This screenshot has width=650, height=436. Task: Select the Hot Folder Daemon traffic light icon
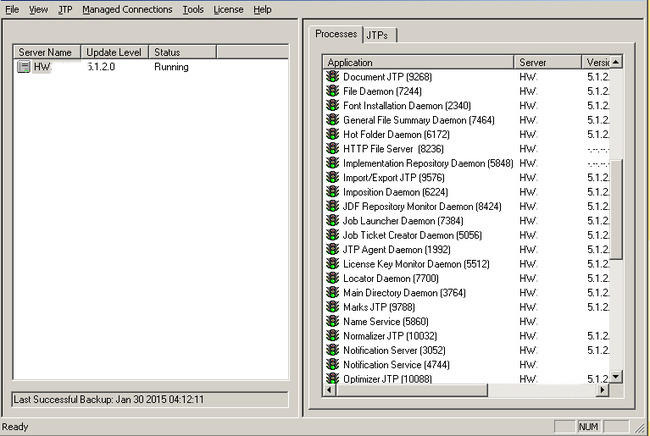coord(332,134)
